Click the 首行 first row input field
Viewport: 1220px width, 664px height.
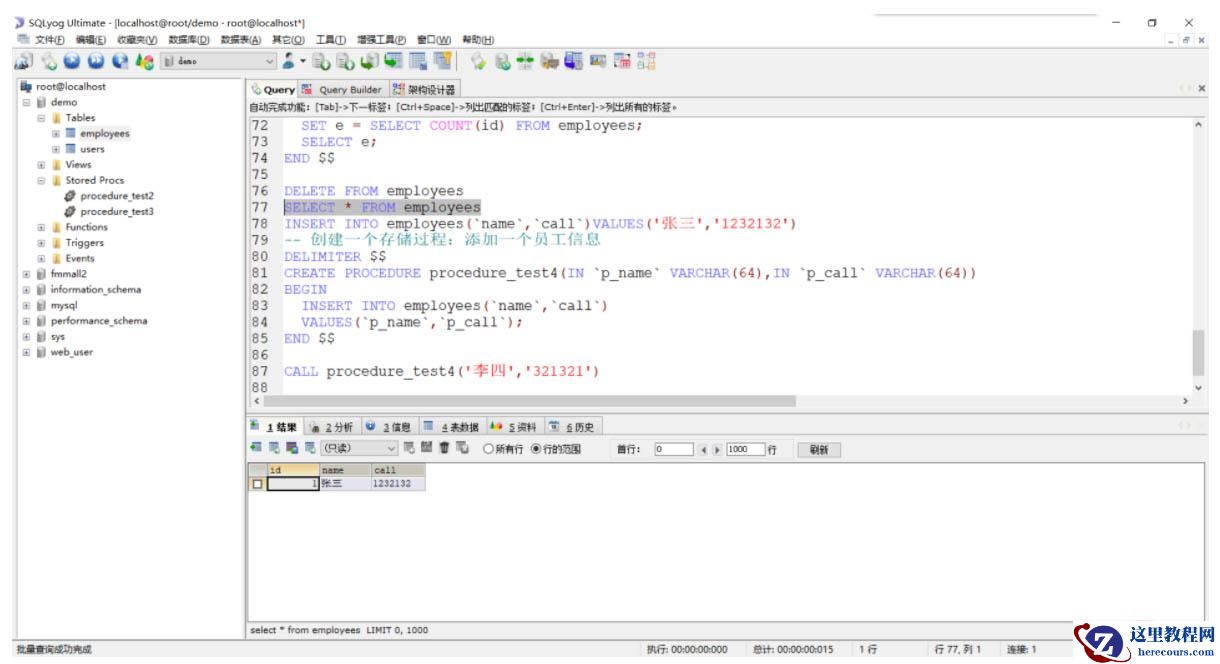[x=672, y=450]
